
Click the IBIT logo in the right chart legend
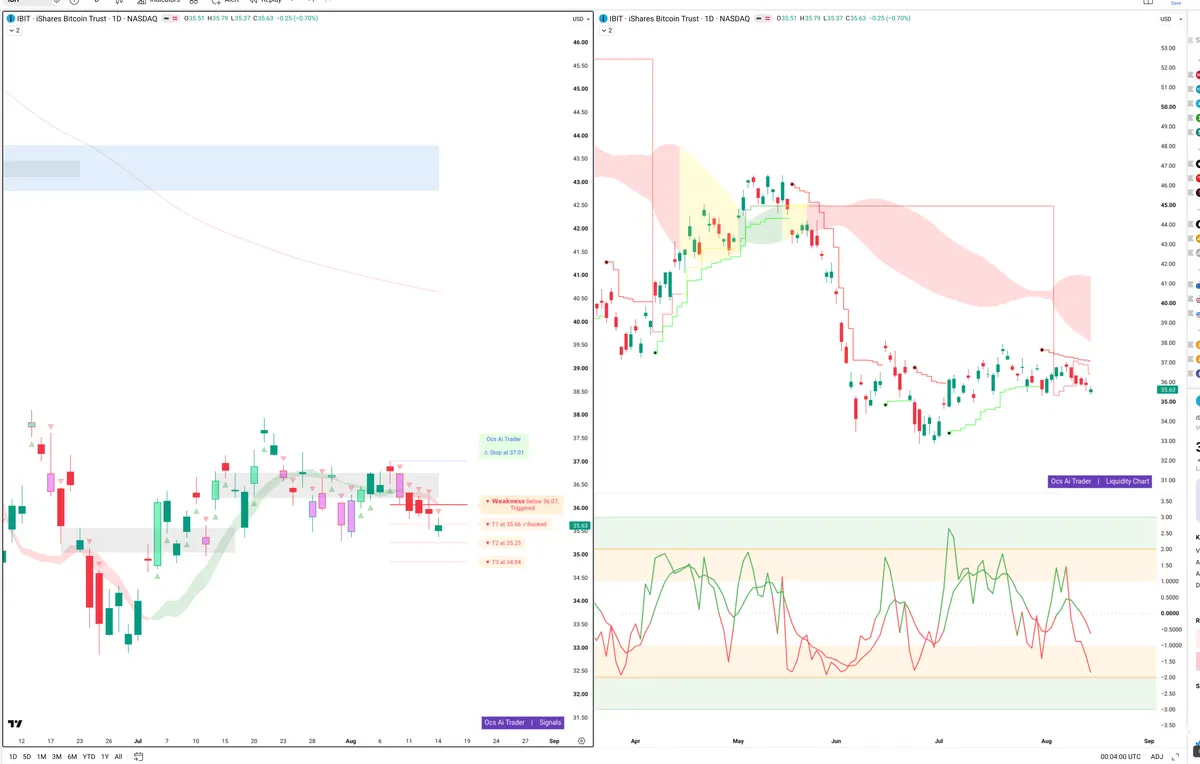605,19
